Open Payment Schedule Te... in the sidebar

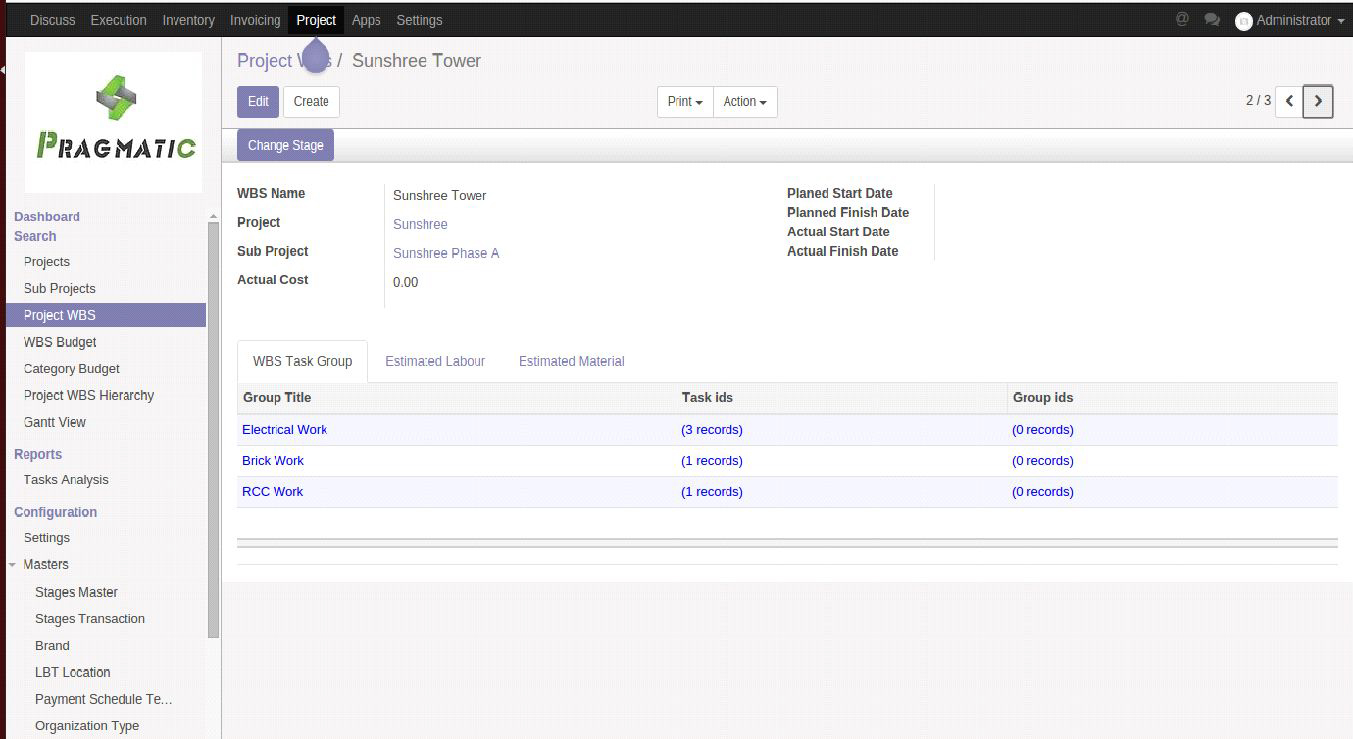tap(104, 700)
